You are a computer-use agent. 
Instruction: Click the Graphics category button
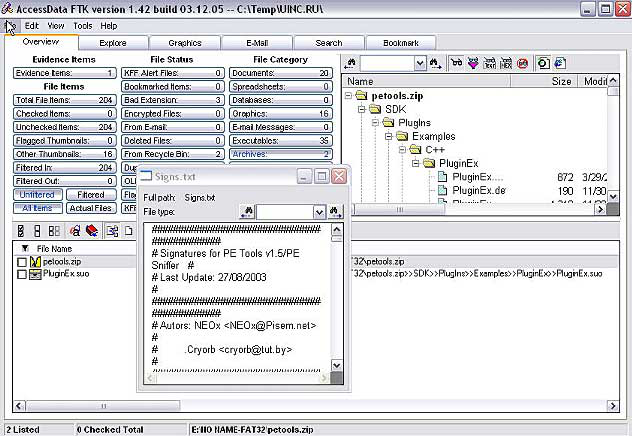pos(281,114)
